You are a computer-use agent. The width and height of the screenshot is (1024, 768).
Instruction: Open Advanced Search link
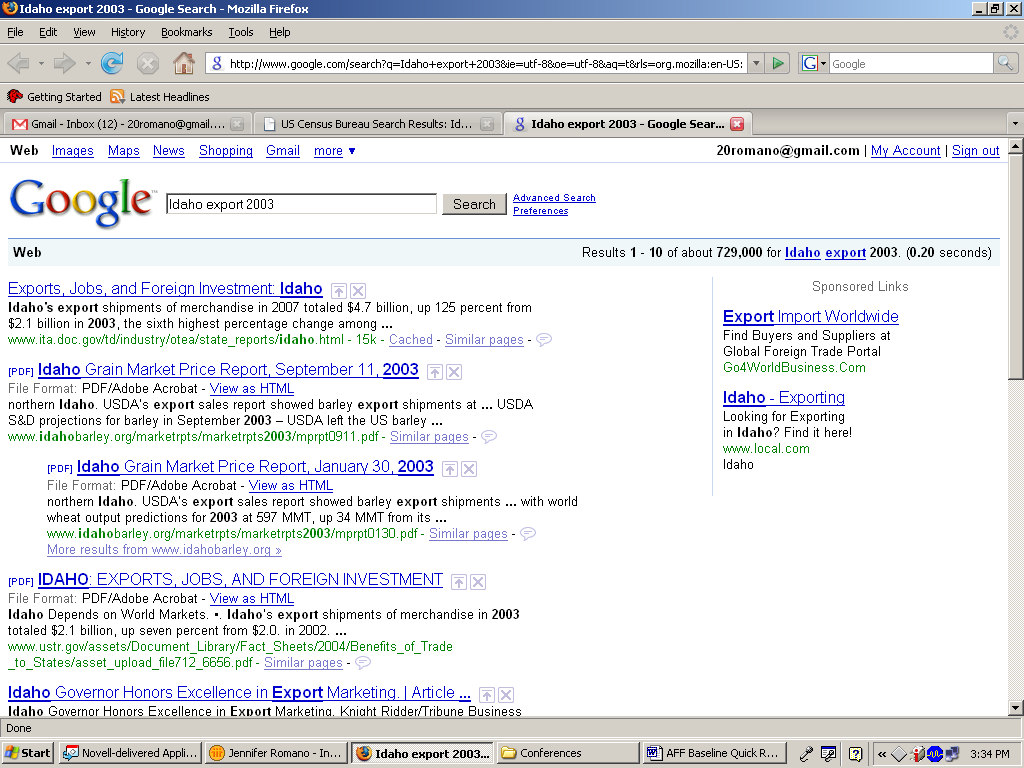coord(554,198)
